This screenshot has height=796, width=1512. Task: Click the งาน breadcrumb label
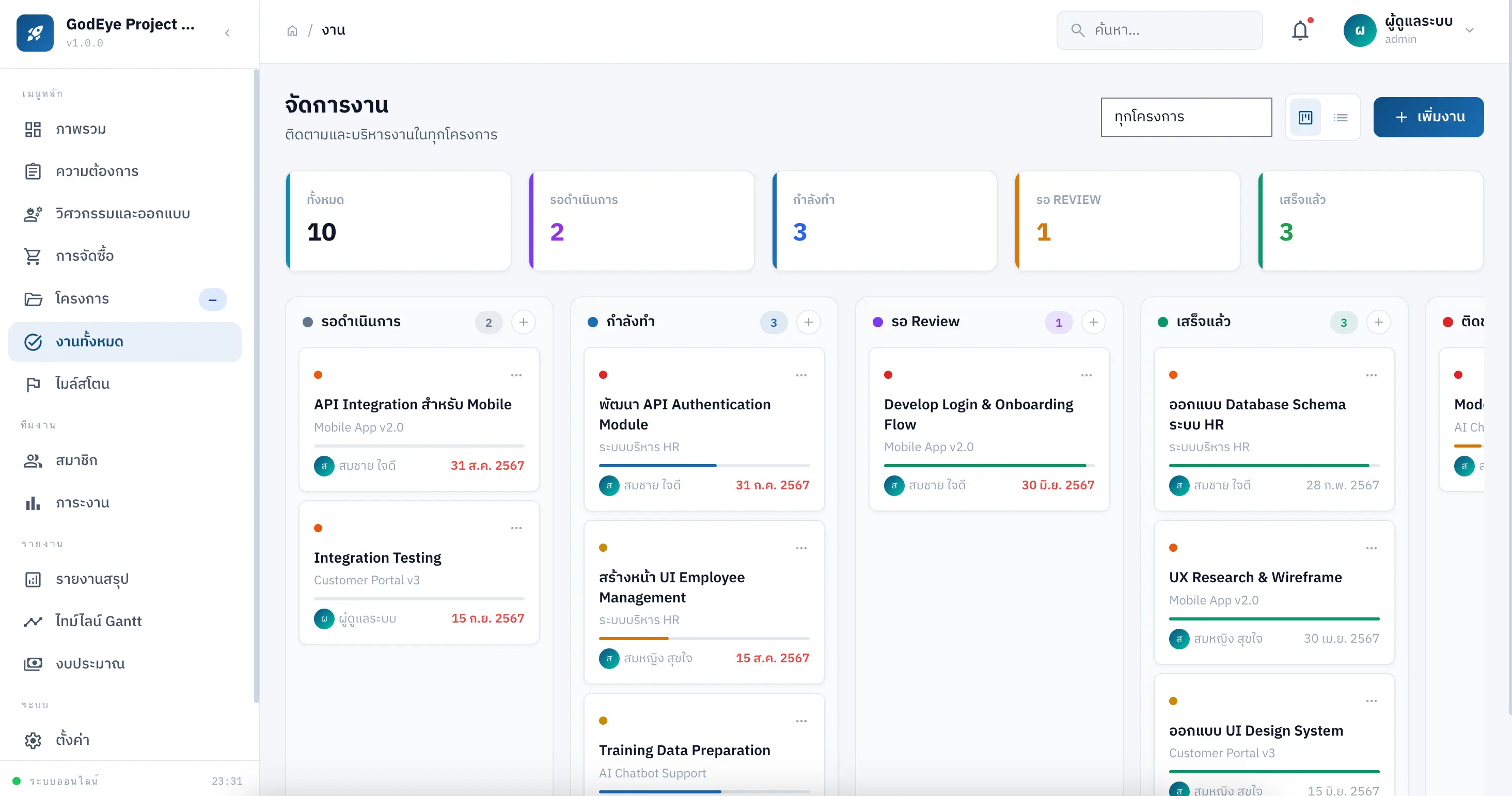(334, 30)
